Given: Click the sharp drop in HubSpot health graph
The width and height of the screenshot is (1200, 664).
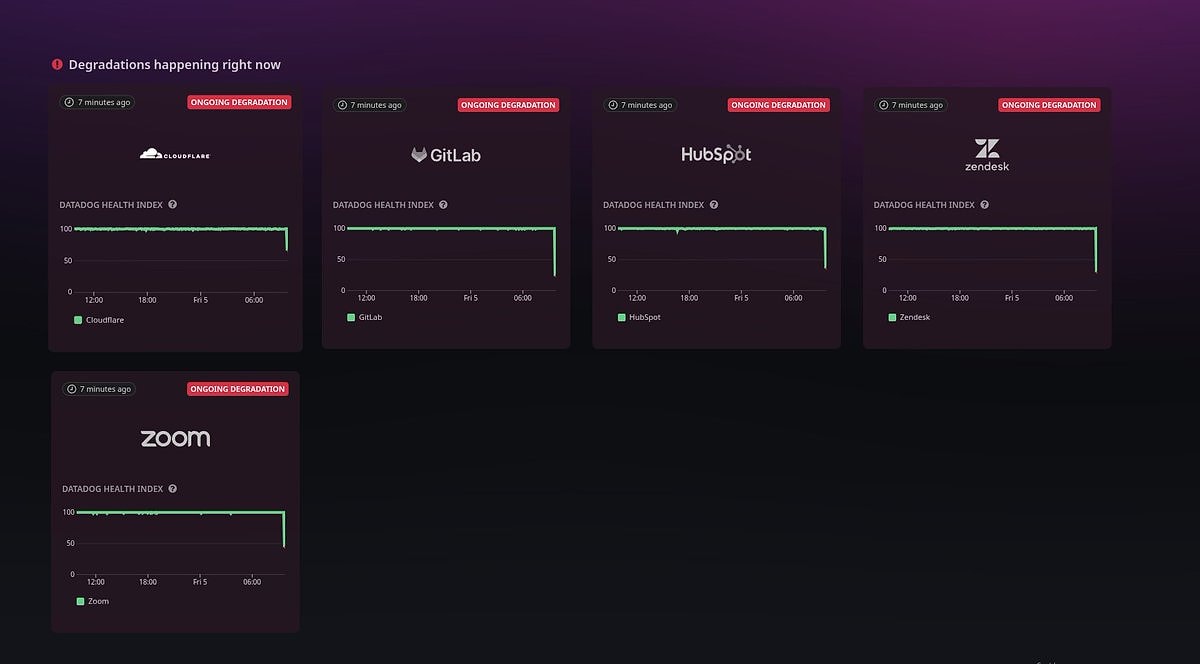Looking at the screenshot, I should [825, 248].
